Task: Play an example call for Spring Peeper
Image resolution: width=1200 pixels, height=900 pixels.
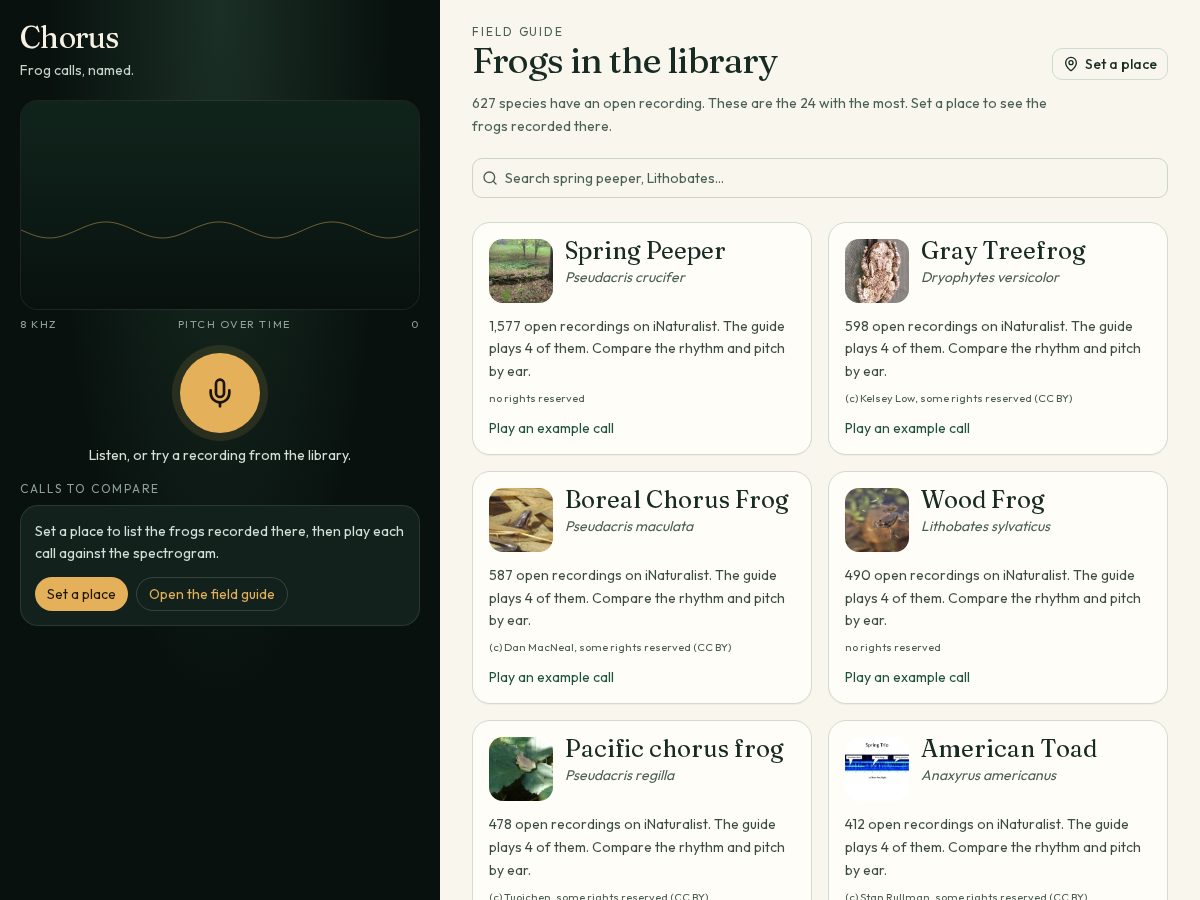Action: (551, 428)
